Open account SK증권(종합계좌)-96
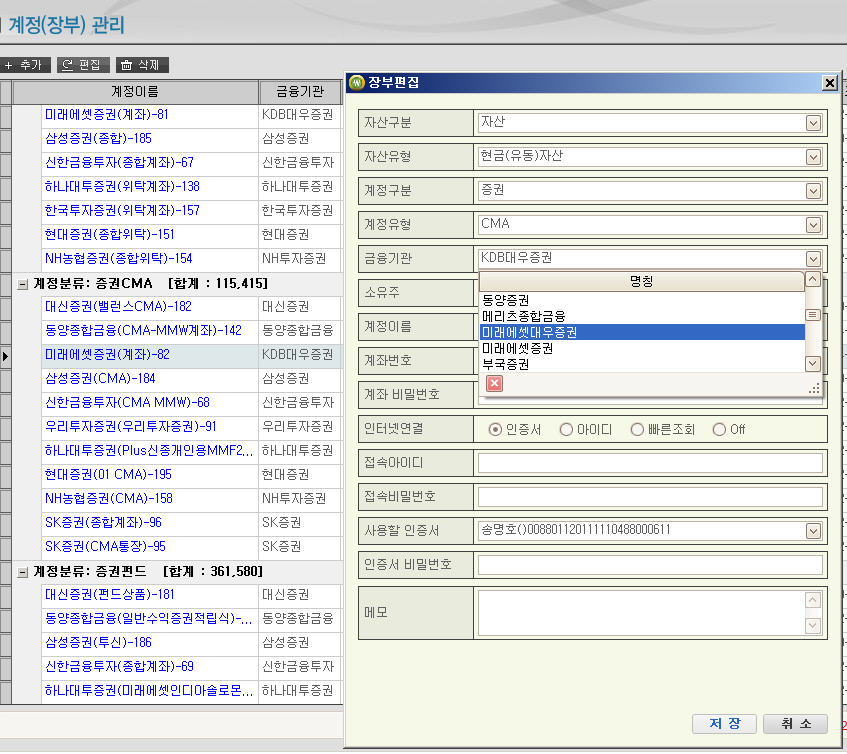This screenshot has height=754, width=847. (x=103, y=523)
